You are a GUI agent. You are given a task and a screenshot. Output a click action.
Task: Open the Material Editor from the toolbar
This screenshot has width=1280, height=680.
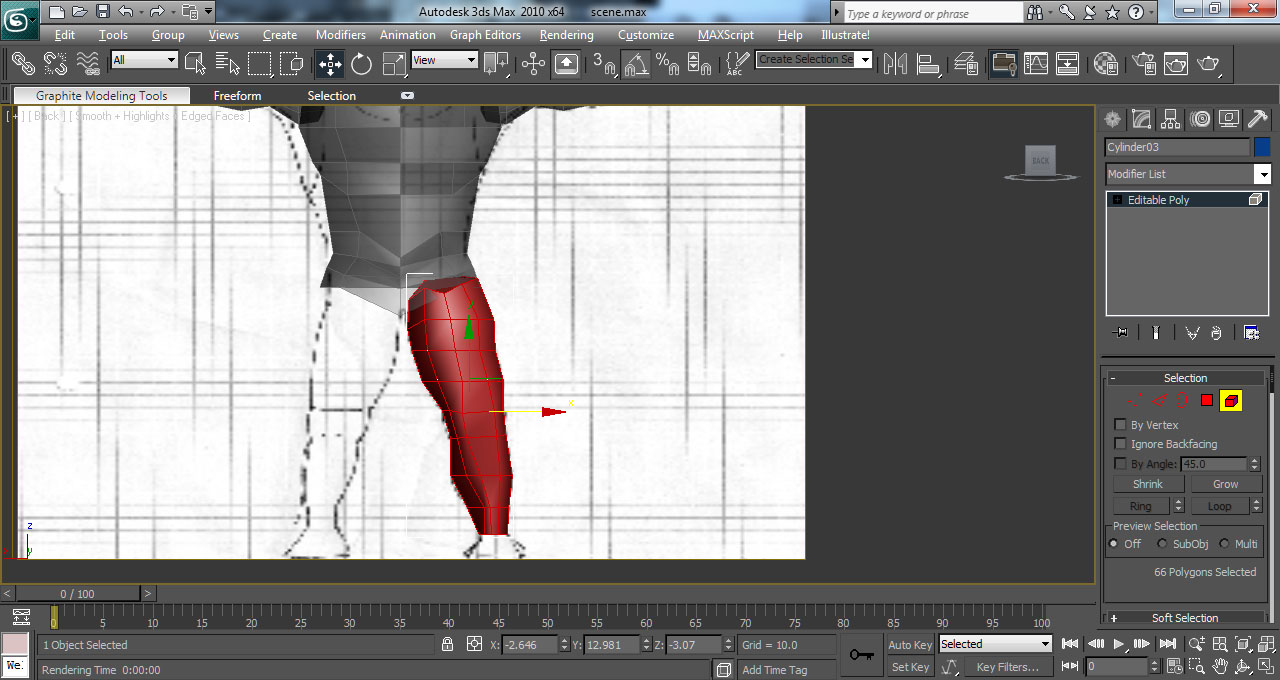coord(1105,64)
